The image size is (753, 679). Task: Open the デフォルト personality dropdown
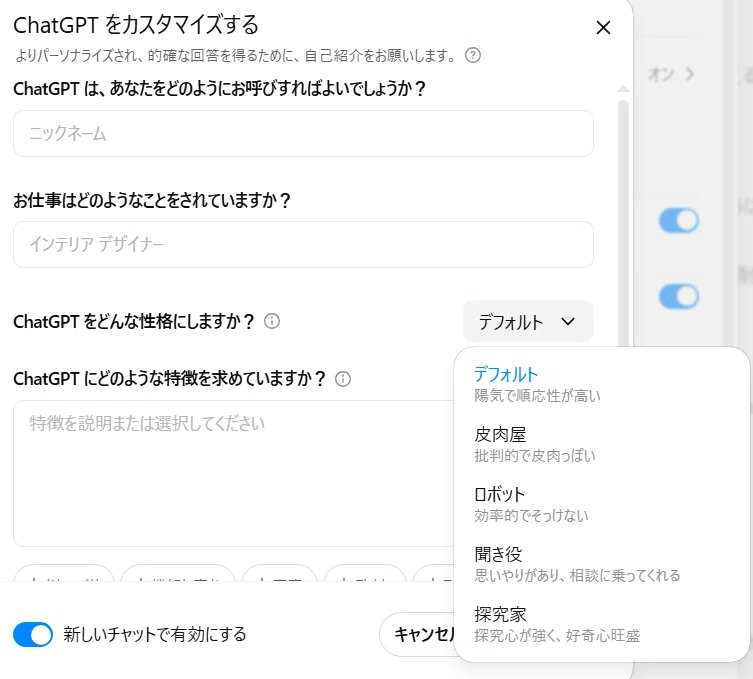528,321
